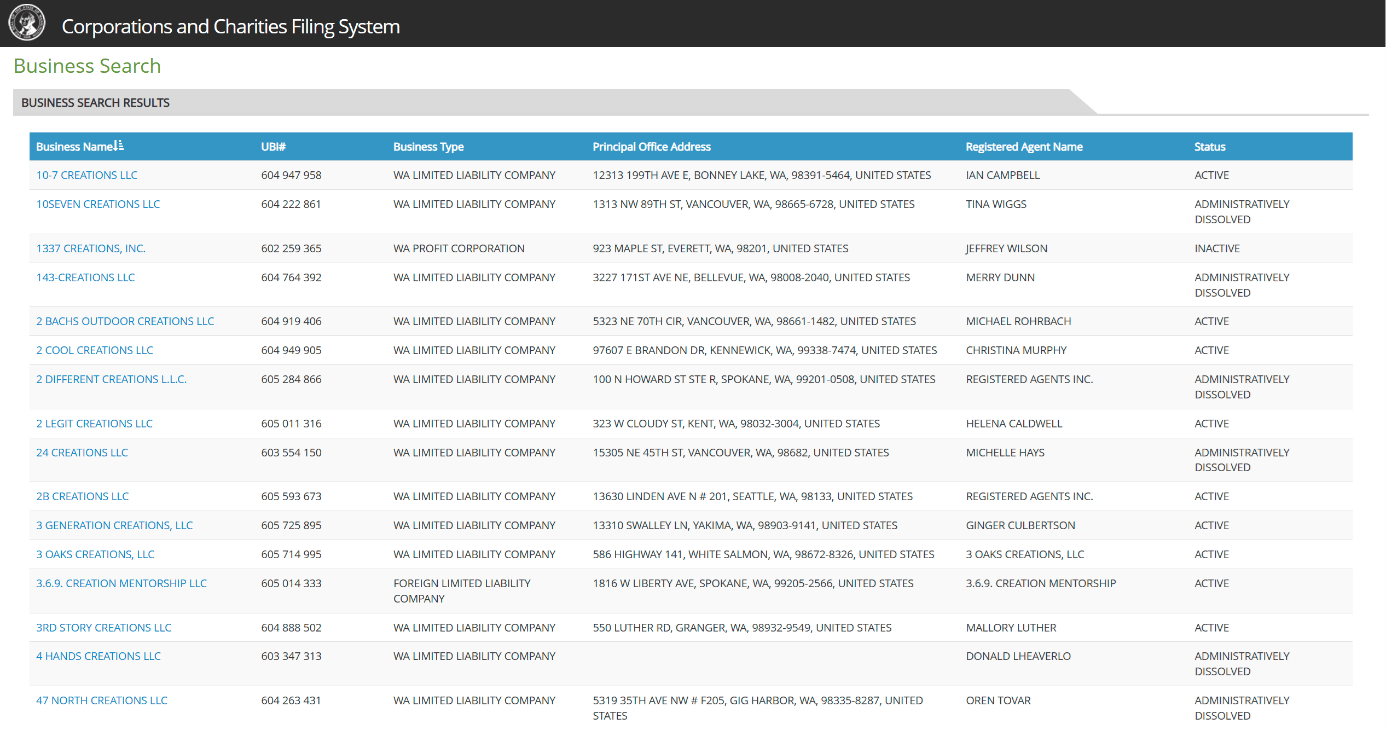Viewport: 1386px width, 730px height.
Task: Click INACTIVE status of 1337 CREATIONS
Action: pyautogui.click(x=1217, y=248)
